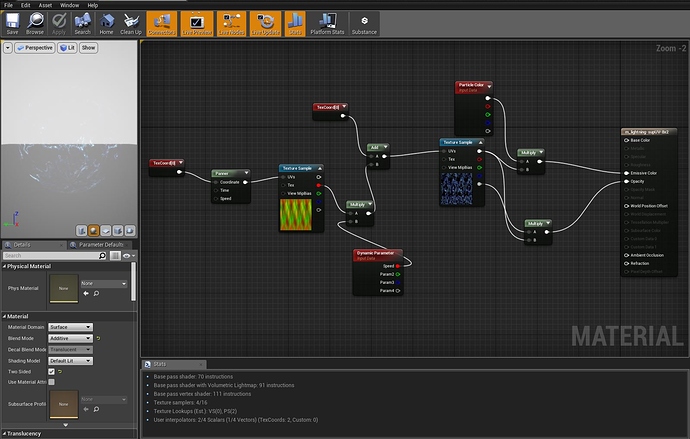
Task: Select the Dynamic Parameter node header
Action: [x=378, y=255]
